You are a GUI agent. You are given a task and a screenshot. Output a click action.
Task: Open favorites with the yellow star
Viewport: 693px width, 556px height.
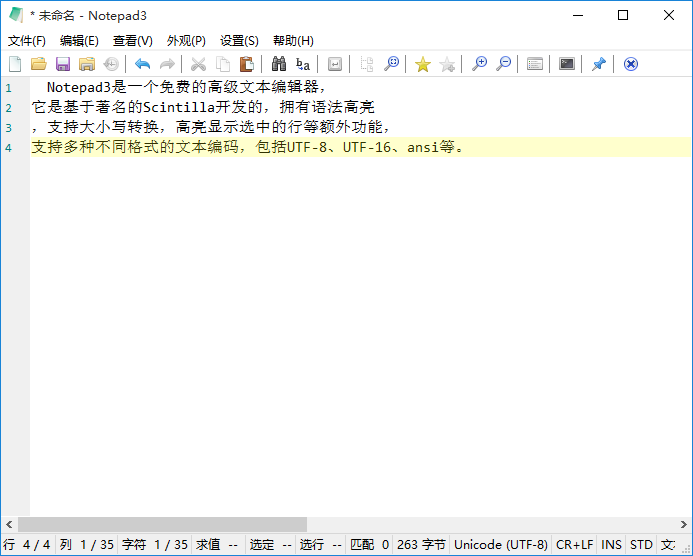point(423,64)
